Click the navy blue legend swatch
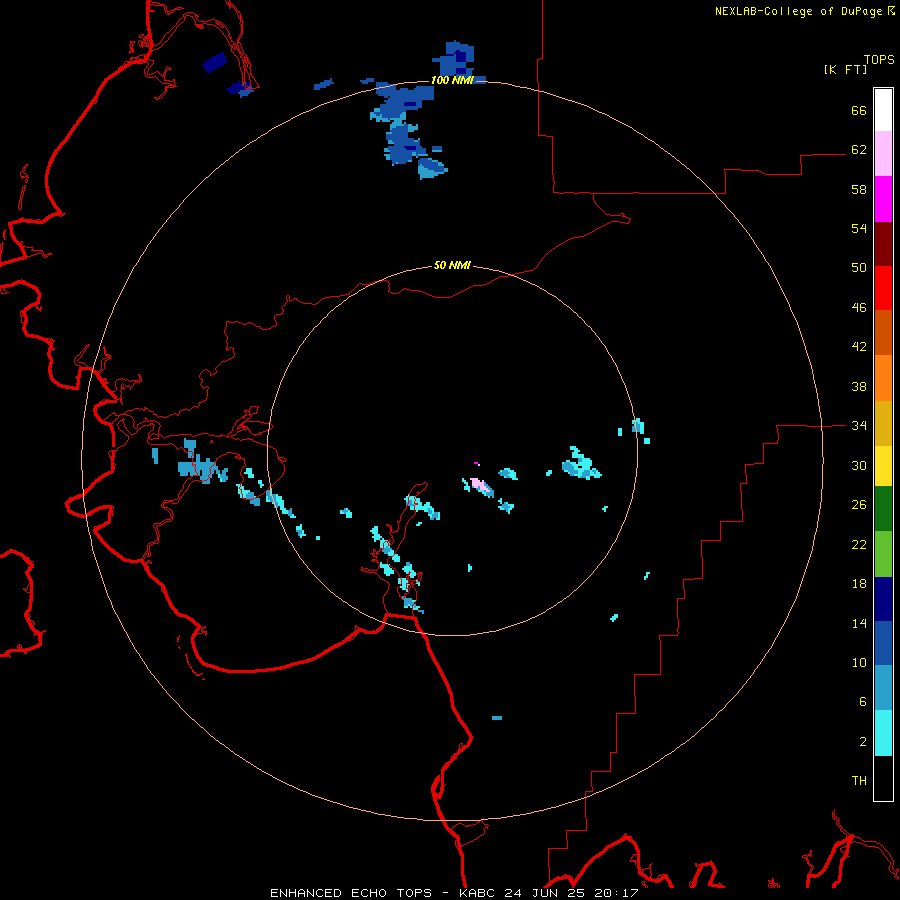The width and height of the screenshot is (900, 900). [883, 599]
